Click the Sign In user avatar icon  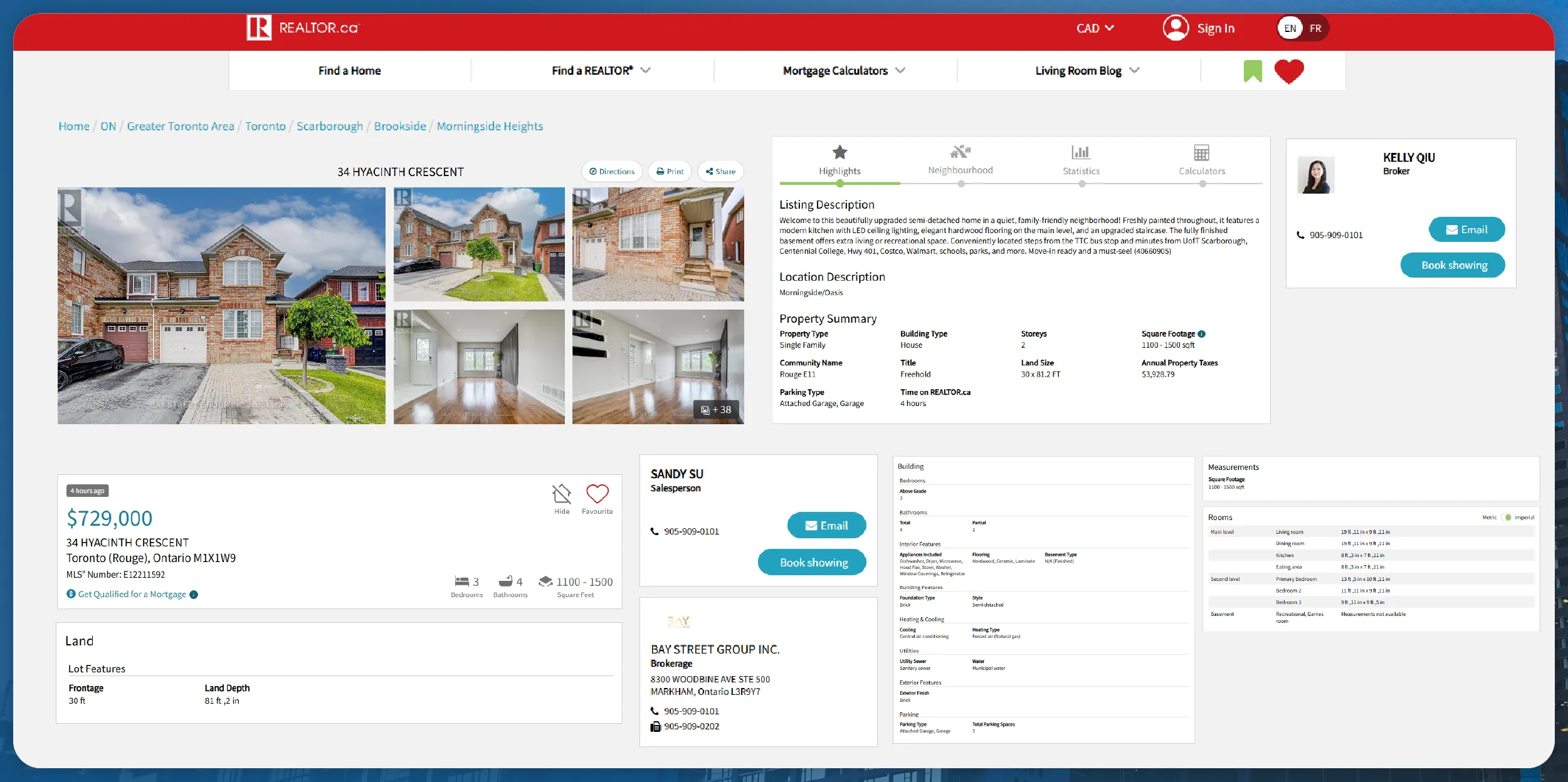click(x=1176, y=28)
